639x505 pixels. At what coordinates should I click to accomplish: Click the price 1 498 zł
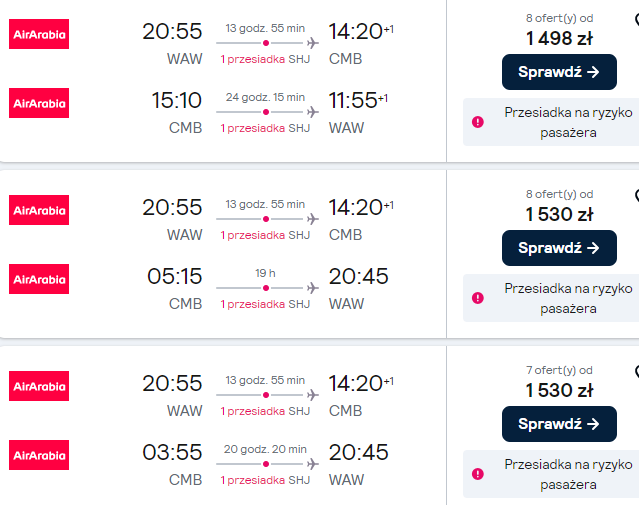coord(559,39)
